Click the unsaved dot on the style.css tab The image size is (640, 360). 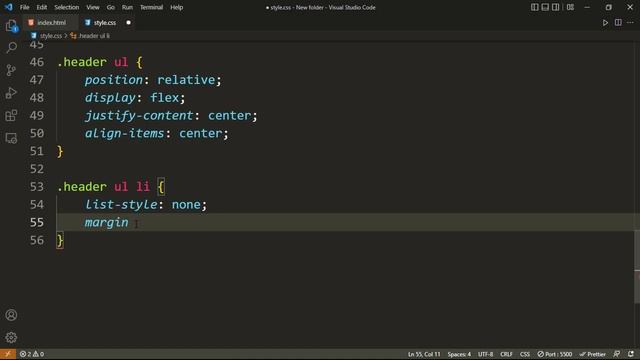129,23
